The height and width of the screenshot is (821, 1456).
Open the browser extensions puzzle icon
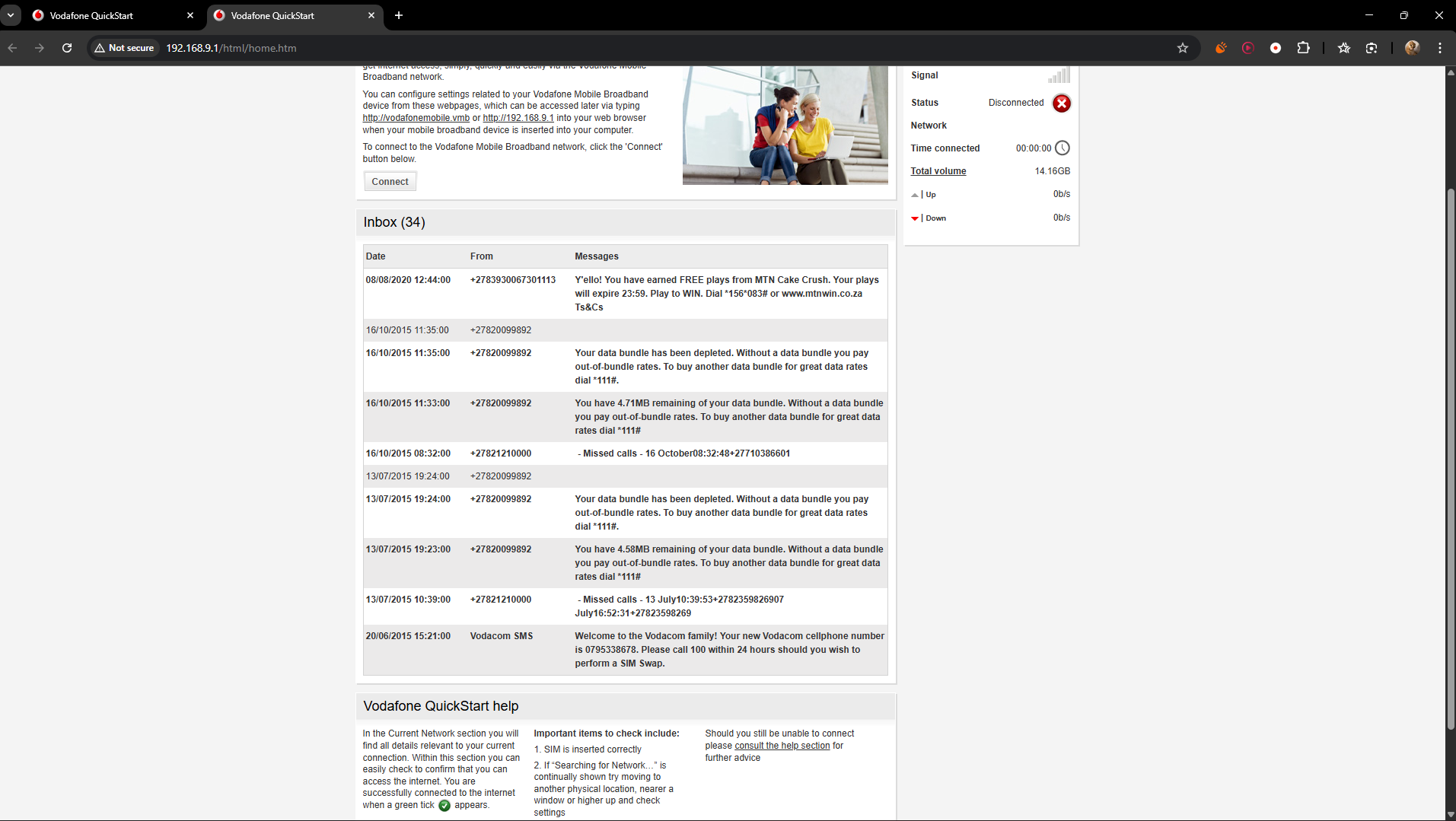(x=1303, y=48)
